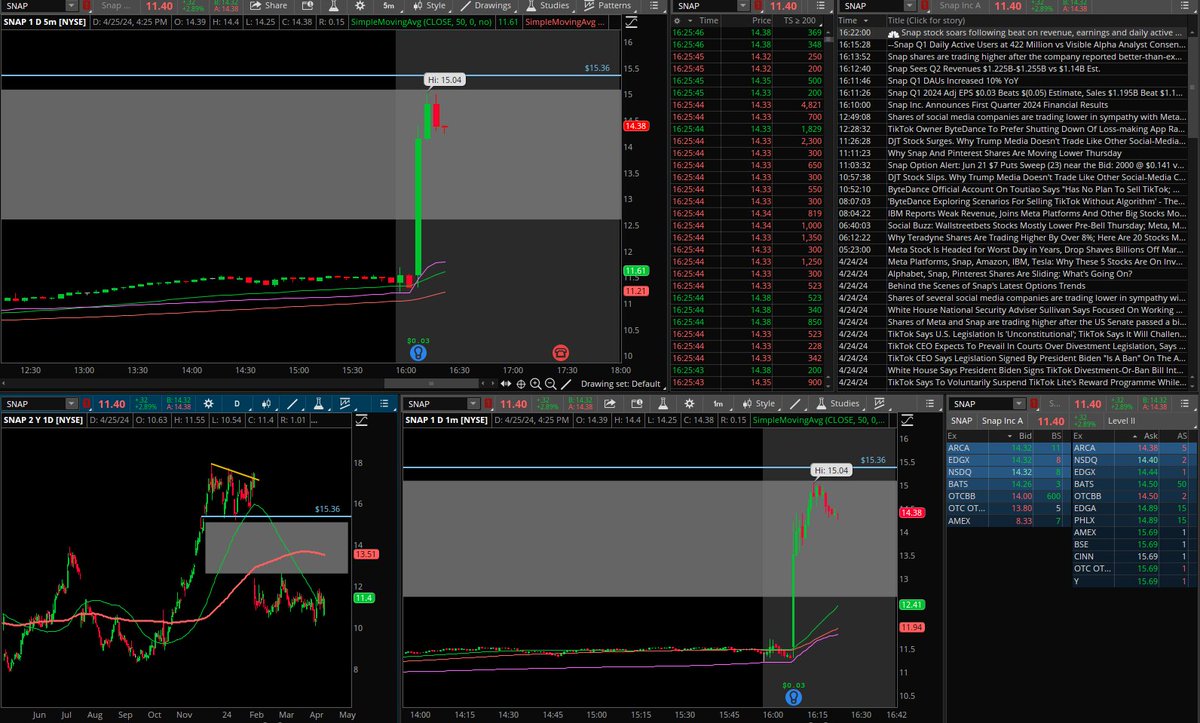The image size is (1200, 723).
Task: Click the left-right scroll arrows icon below top chart
Action: 506,383
